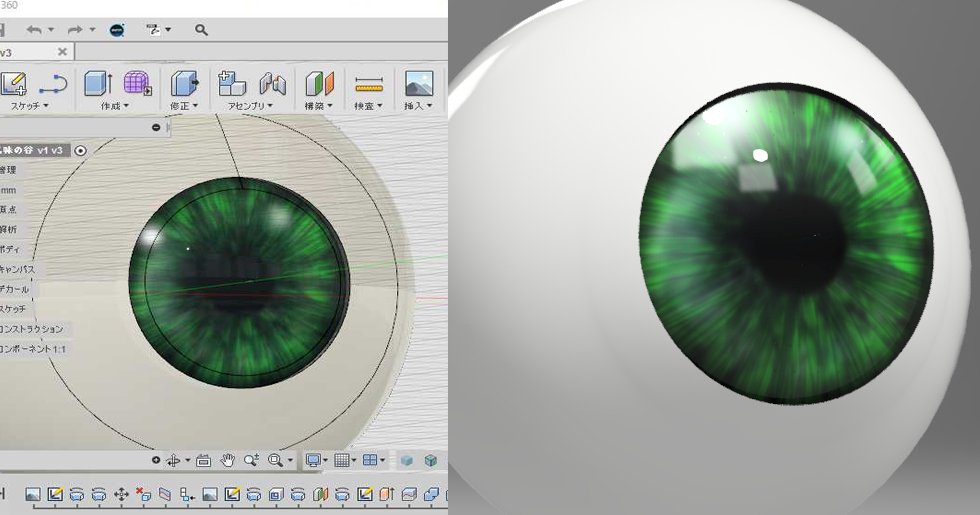Image resolution: width=980 pixels, height=515 pixels.
Task: Open the Orbit type dropdown arrow
Action: click(188, 461)
